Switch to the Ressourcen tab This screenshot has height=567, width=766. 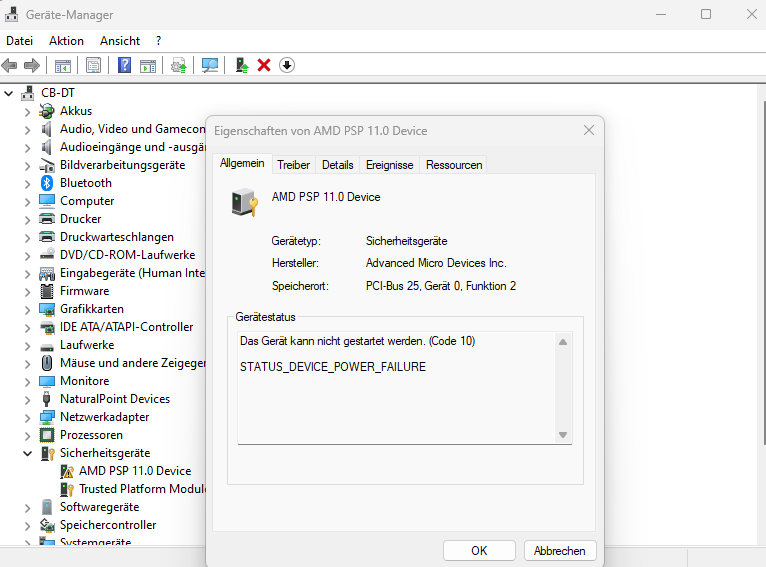(x=454, y=165)
